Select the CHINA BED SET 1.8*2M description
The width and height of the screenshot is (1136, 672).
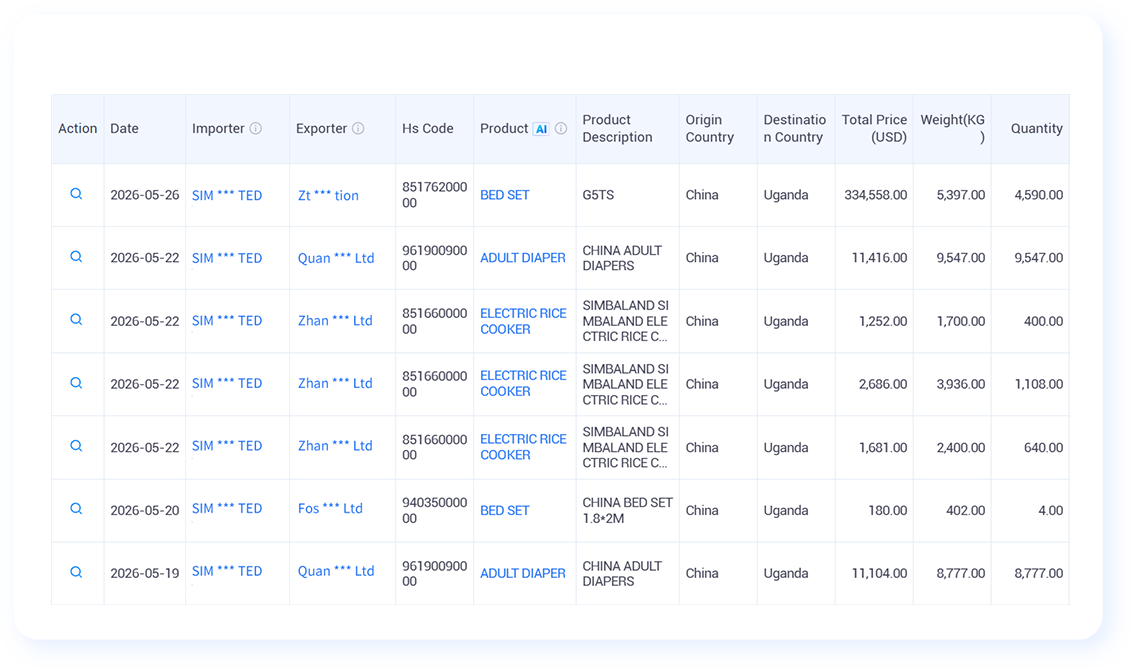[x=627, y=511]
